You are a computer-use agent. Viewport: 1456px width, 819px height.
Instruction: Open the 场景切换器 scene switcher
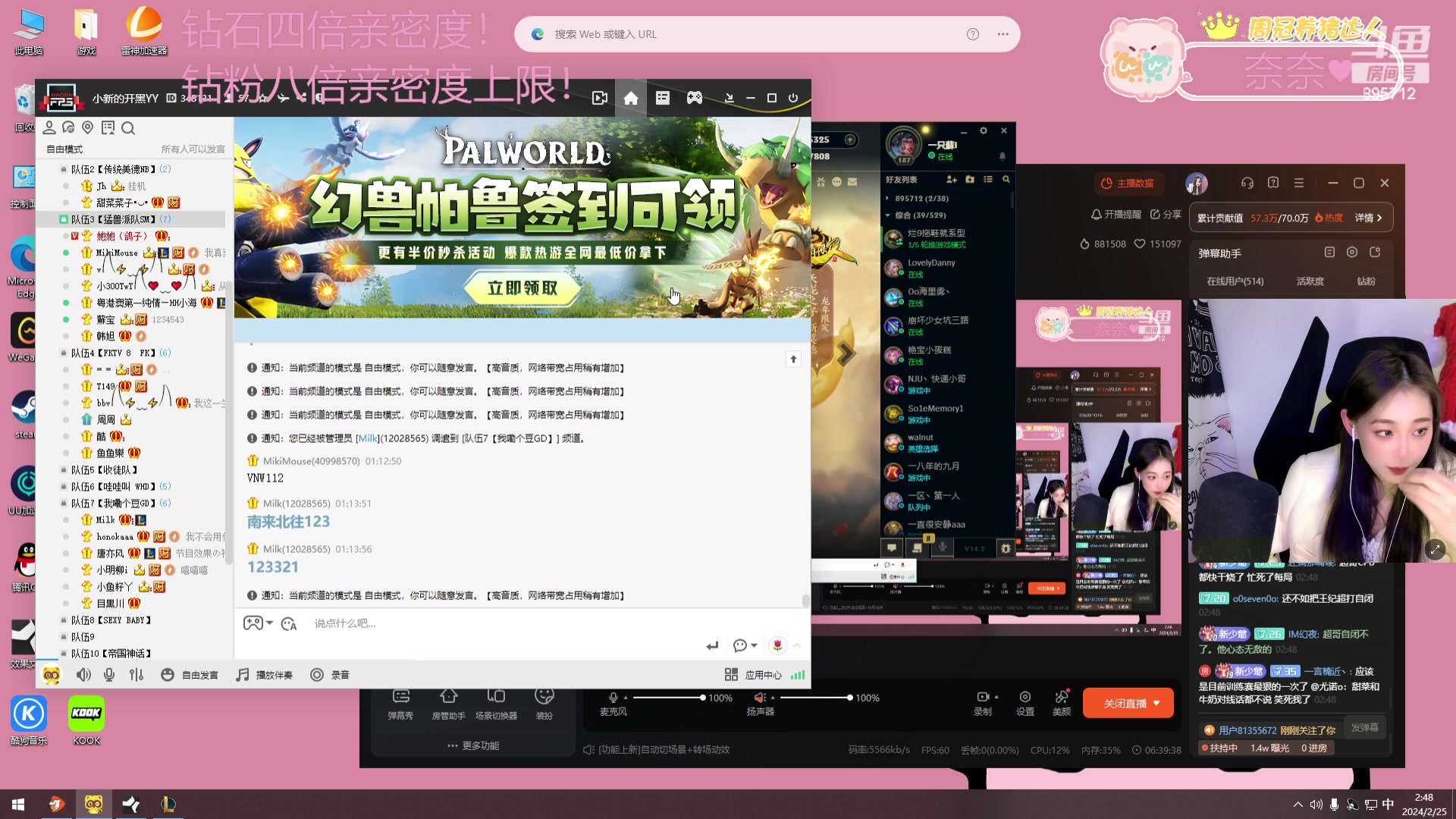coord(495,704)
